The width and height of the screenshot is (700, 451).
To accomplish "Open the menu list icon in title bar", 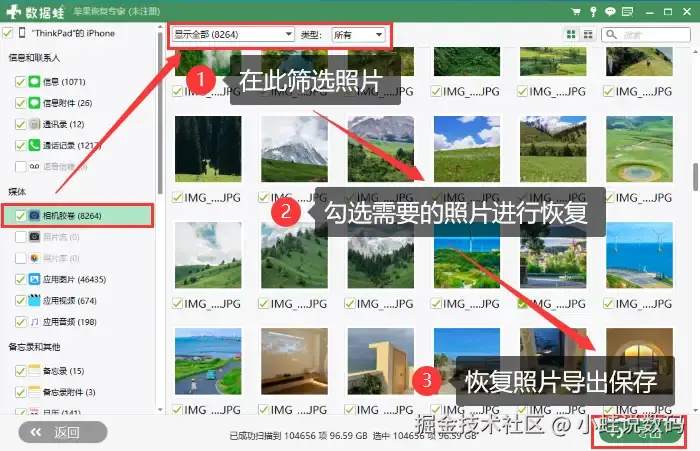I will 628,12.
